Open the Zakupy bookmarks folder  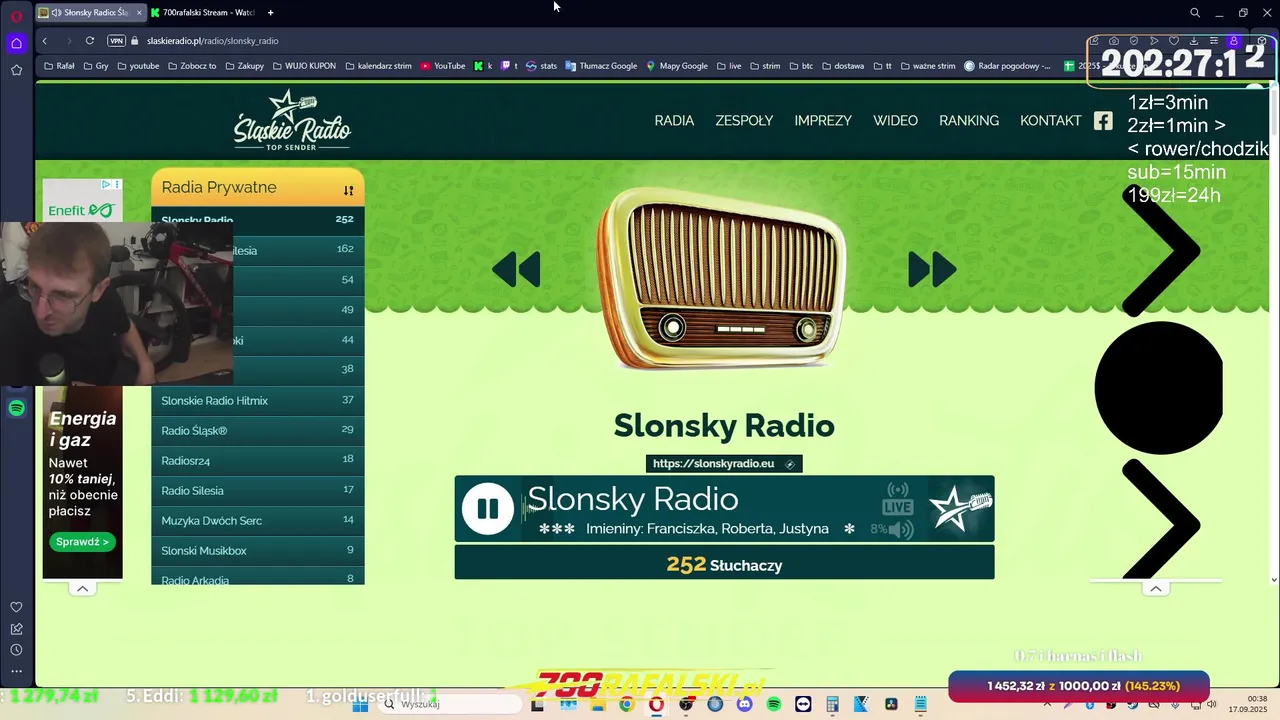[244, 66]
